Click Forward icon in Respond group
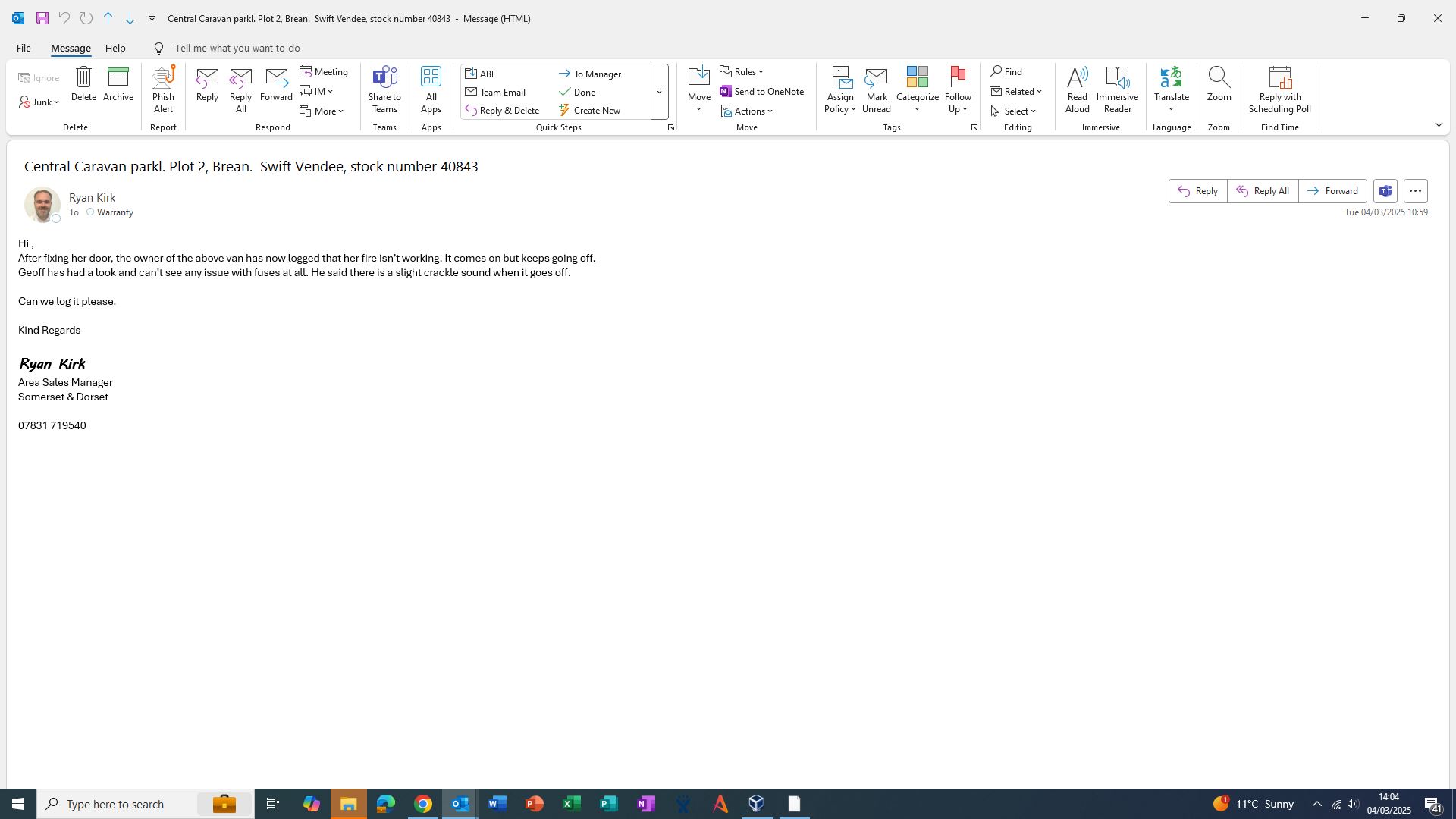The image size is (1456, 819). pyautogui.click(x=276, y=78)
